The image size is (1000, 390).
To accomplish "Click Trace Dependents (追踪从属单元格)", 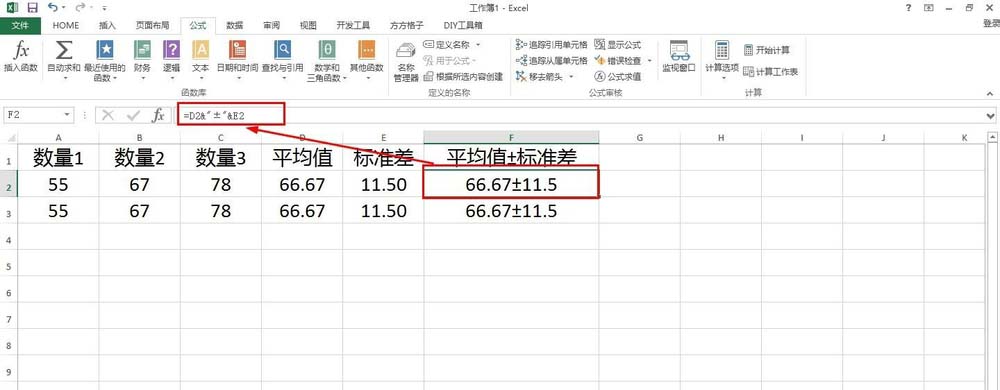I will (551, 61).
